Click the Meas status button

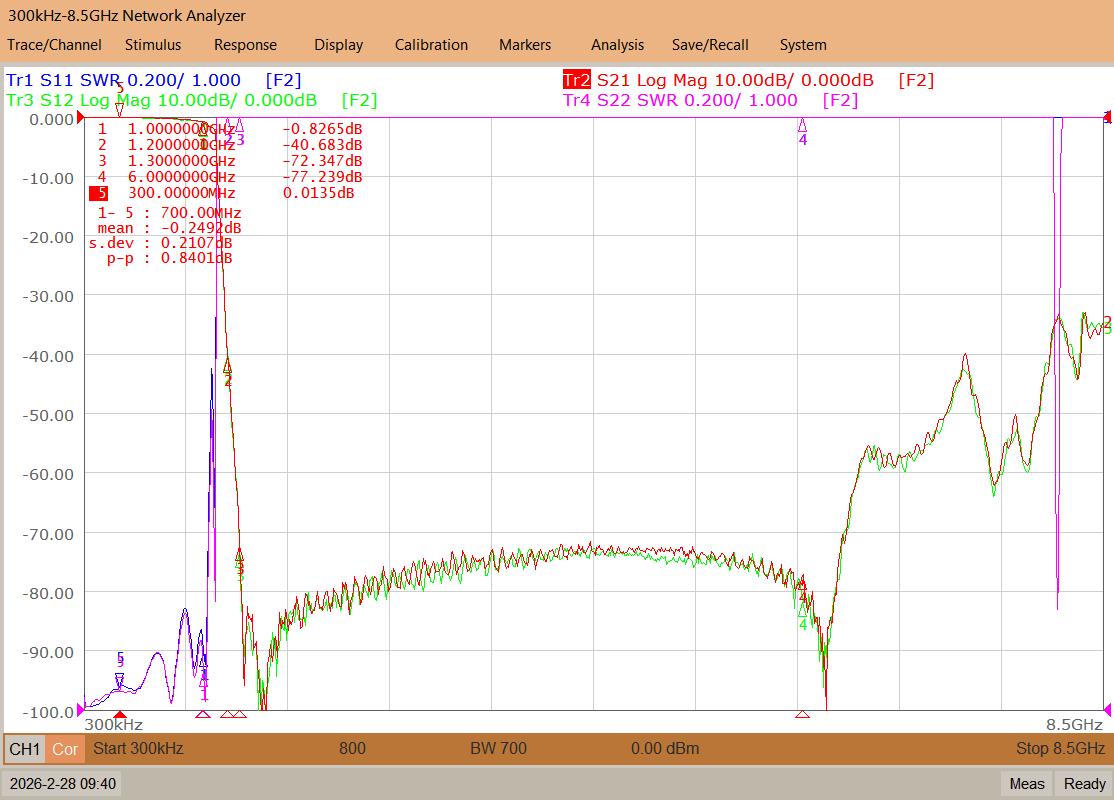pyautogui.click(x=1027, y=784)
